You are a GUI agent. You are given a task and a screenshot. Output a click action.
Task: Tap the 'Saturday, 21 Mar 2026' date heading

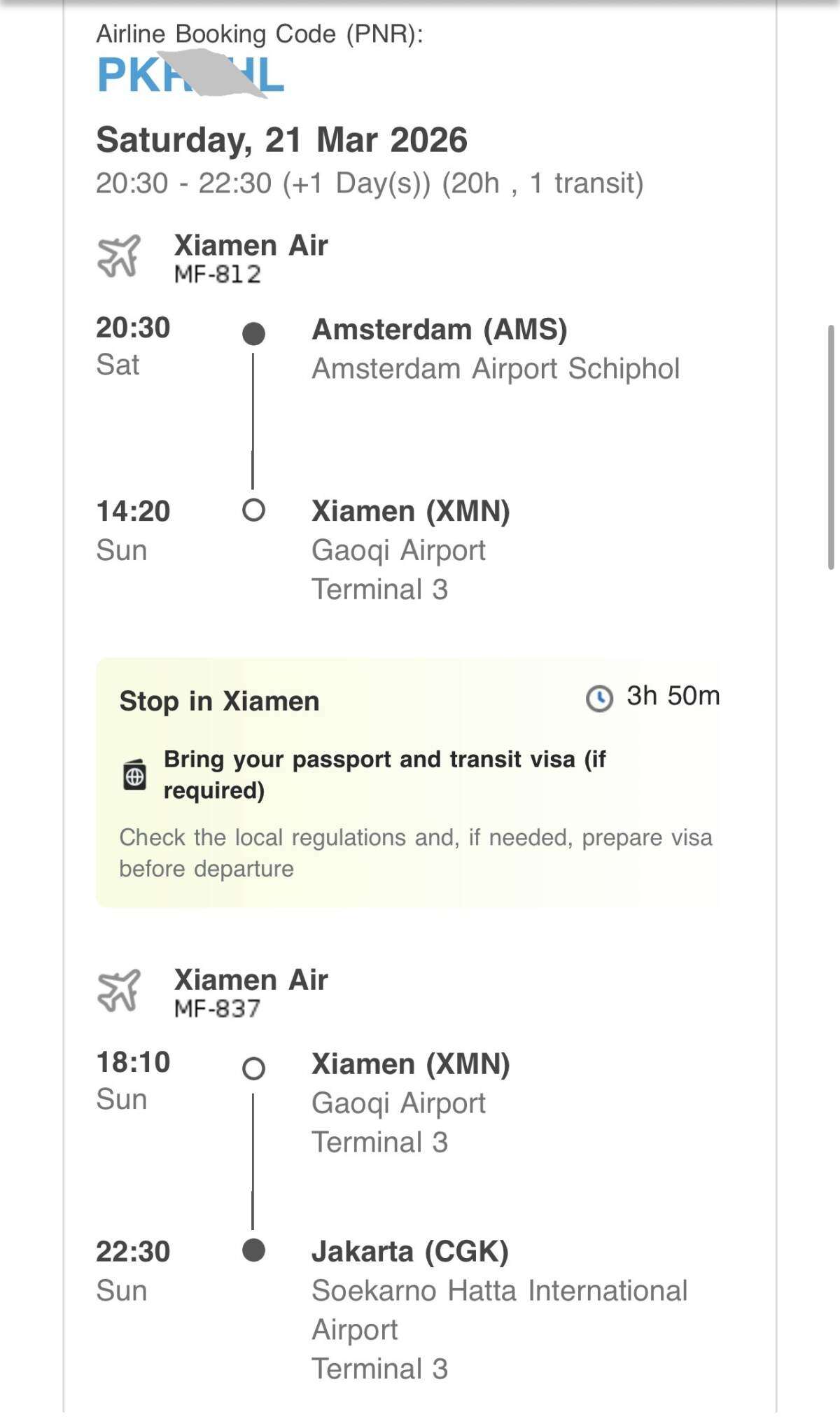[281, 140]
